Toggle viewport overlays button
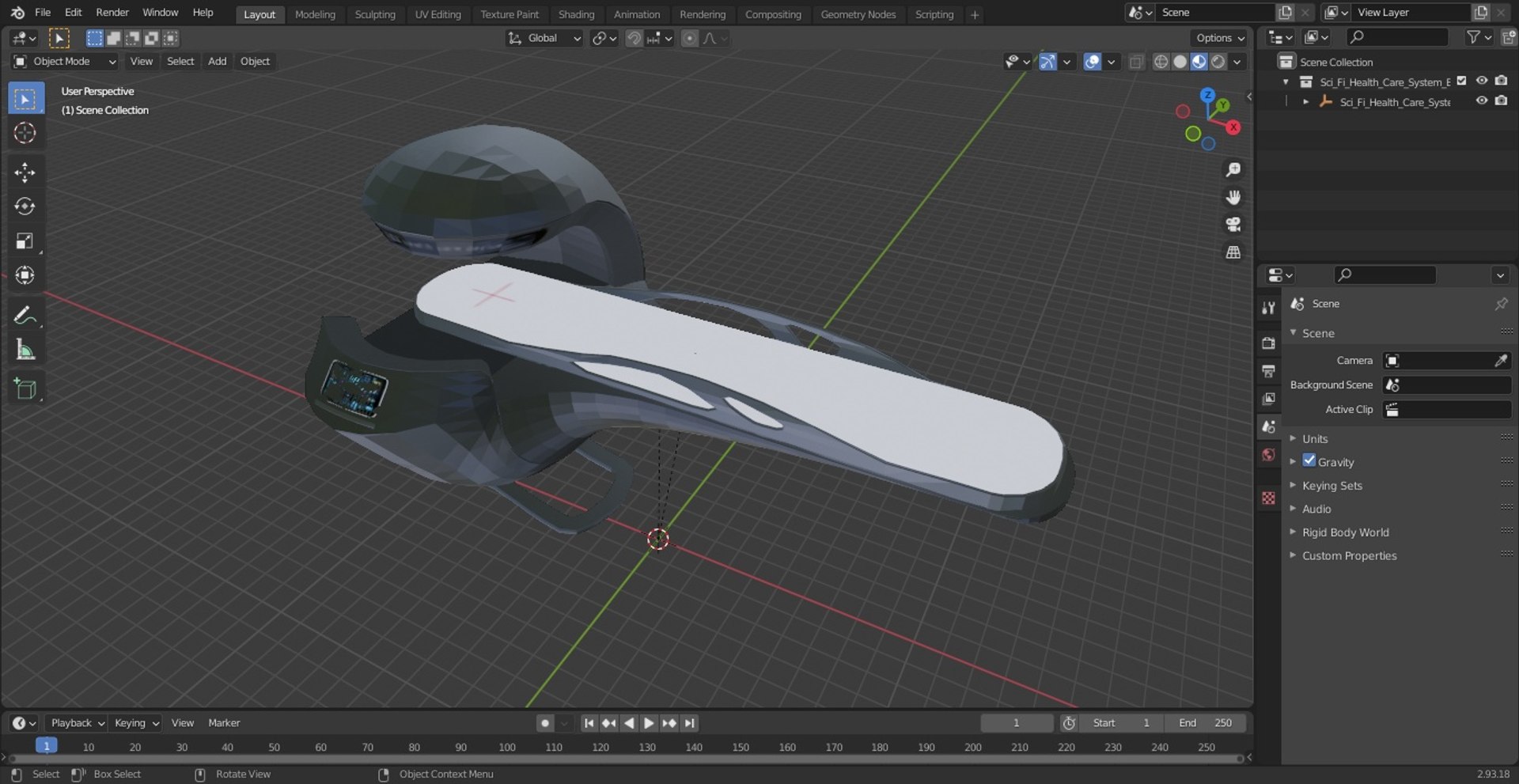Image resolution: width=1519 pixels, height=784 pixels. pos(1092,62)
